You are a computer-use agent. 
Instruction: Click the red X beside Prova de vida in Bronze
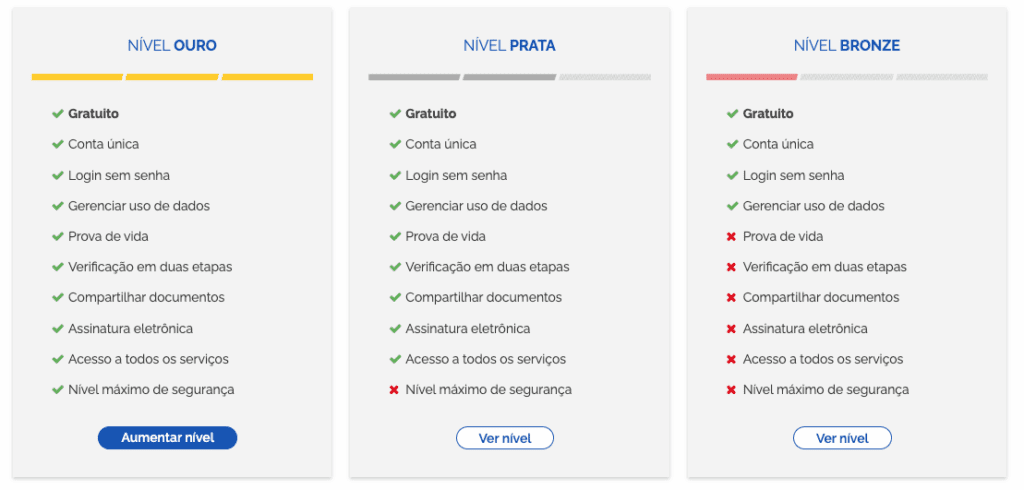coord(731,237)
